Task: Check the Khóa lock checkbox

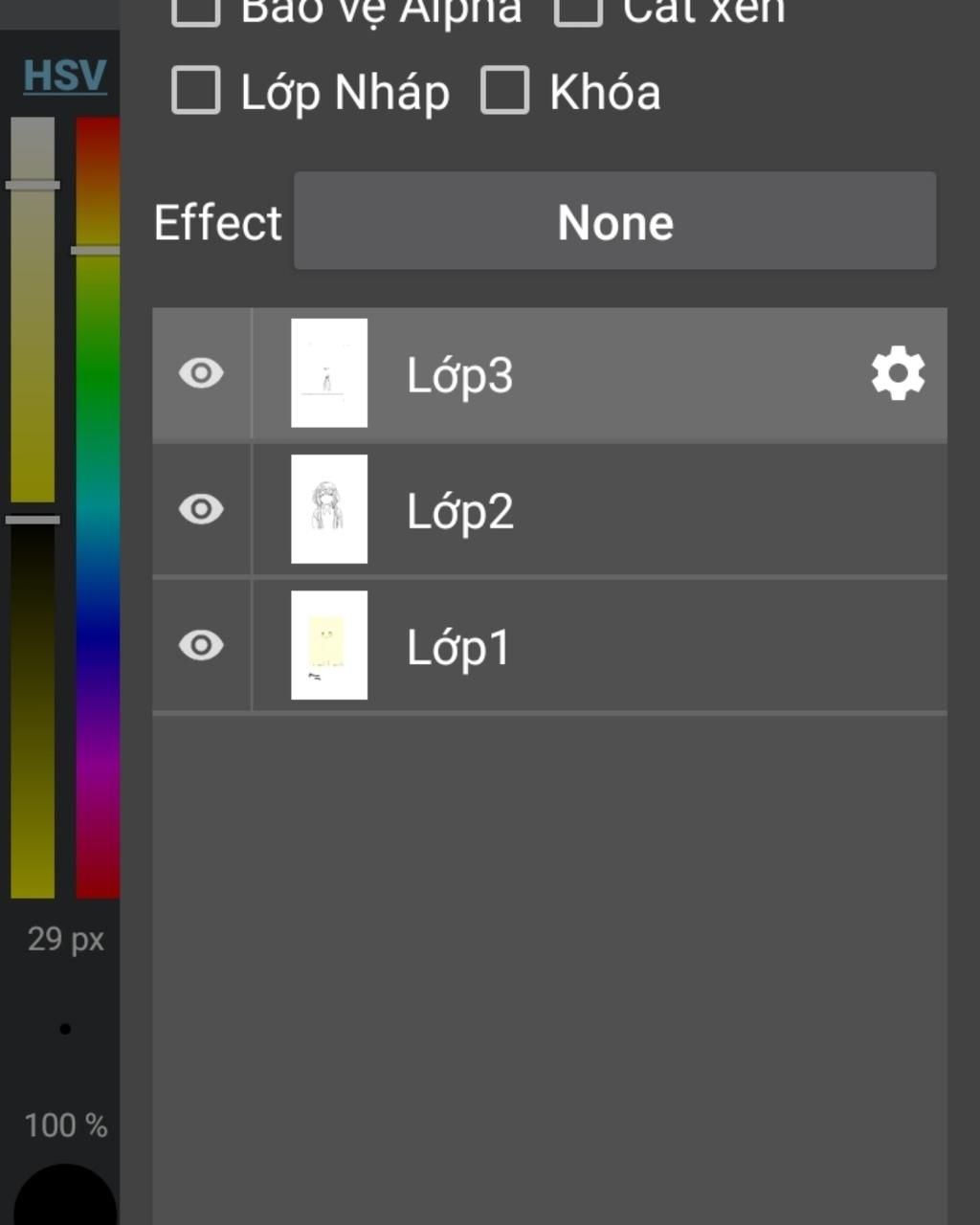Action: pyautogui.click(x=504, y=91)
